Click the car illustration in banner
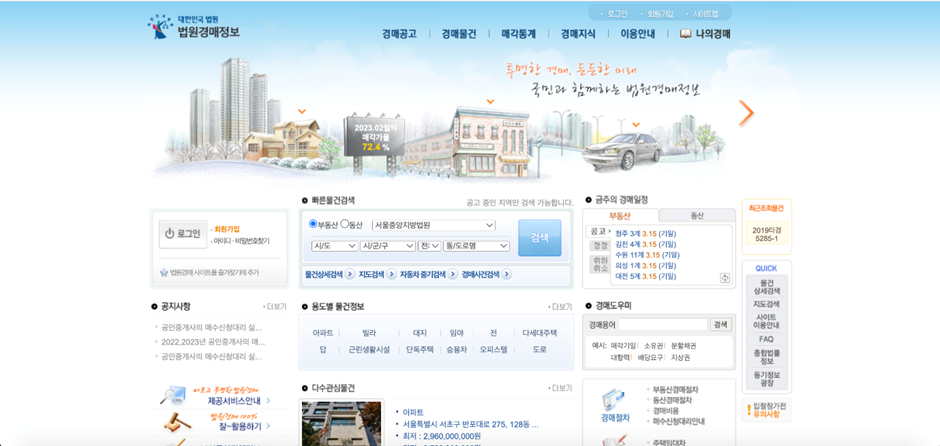Screen dimensions: 940x446 click(622, 152)
